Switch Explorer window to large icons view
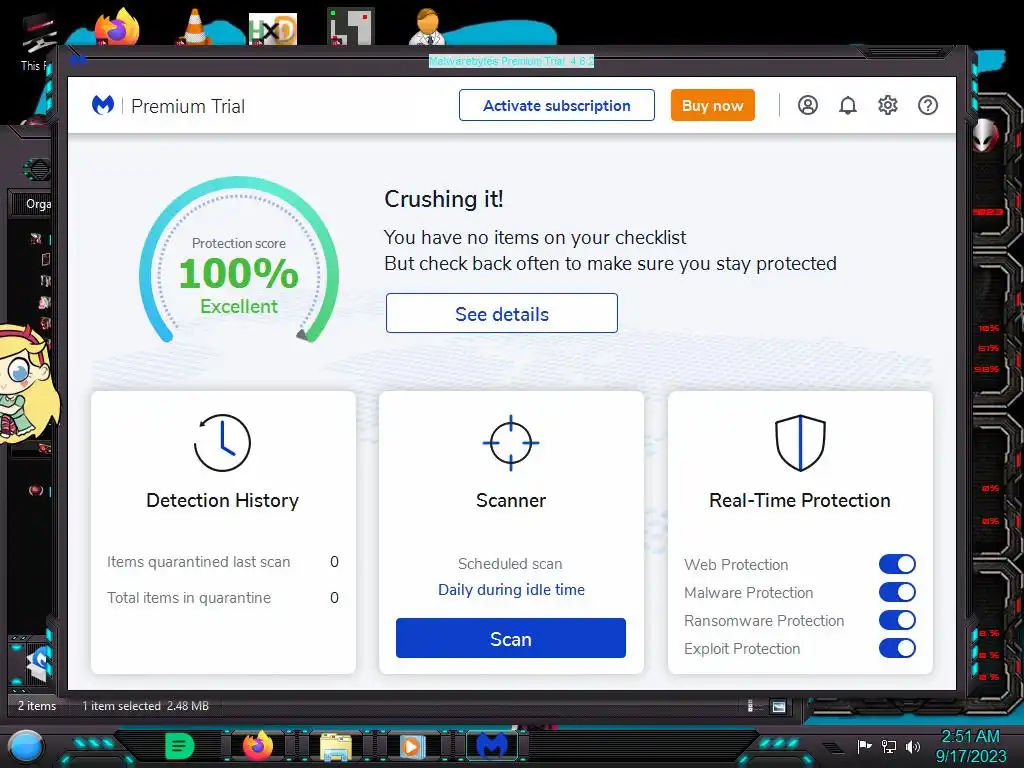 coord(778,706)
